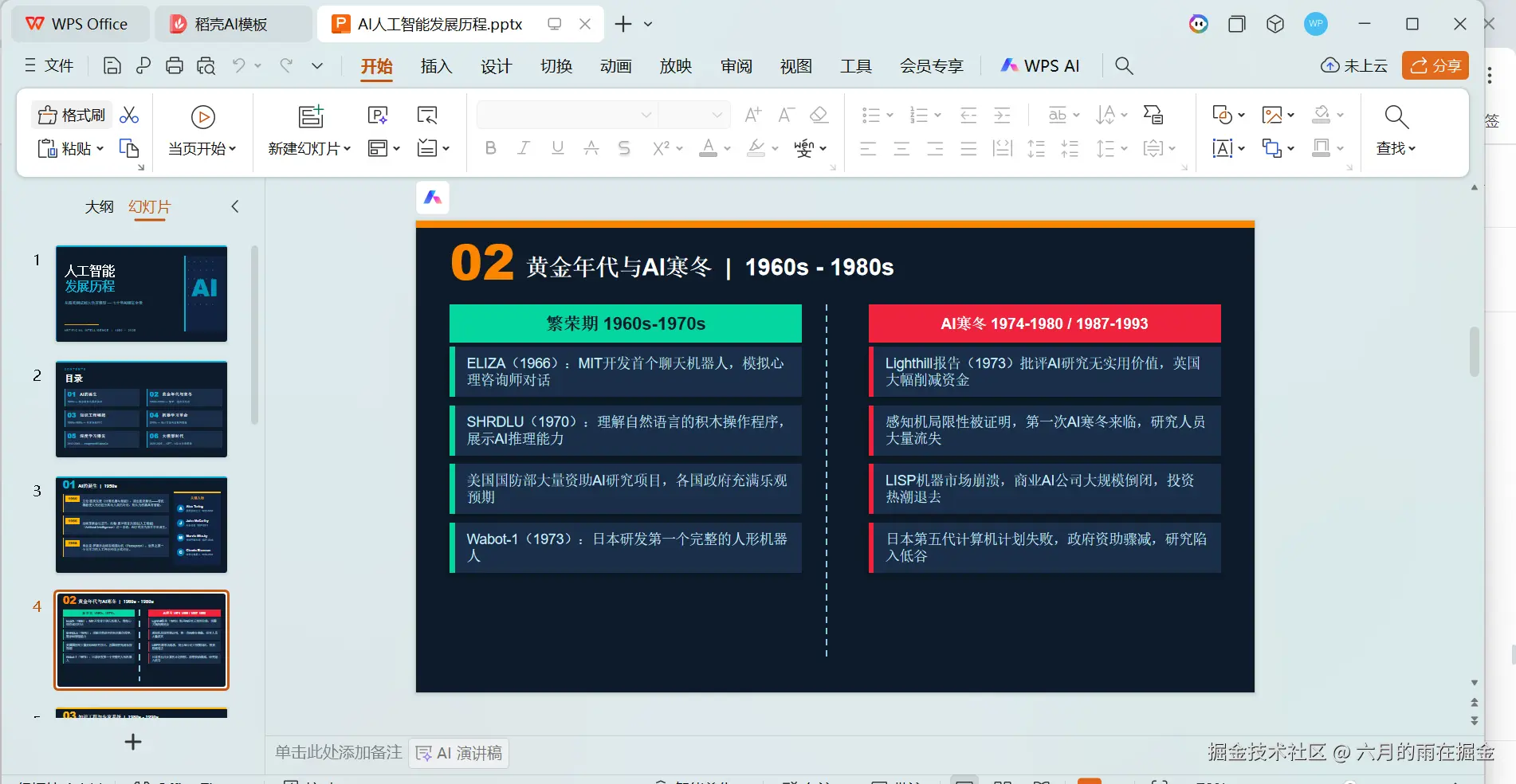Open the 文件 (File) menu

[49, 65]
